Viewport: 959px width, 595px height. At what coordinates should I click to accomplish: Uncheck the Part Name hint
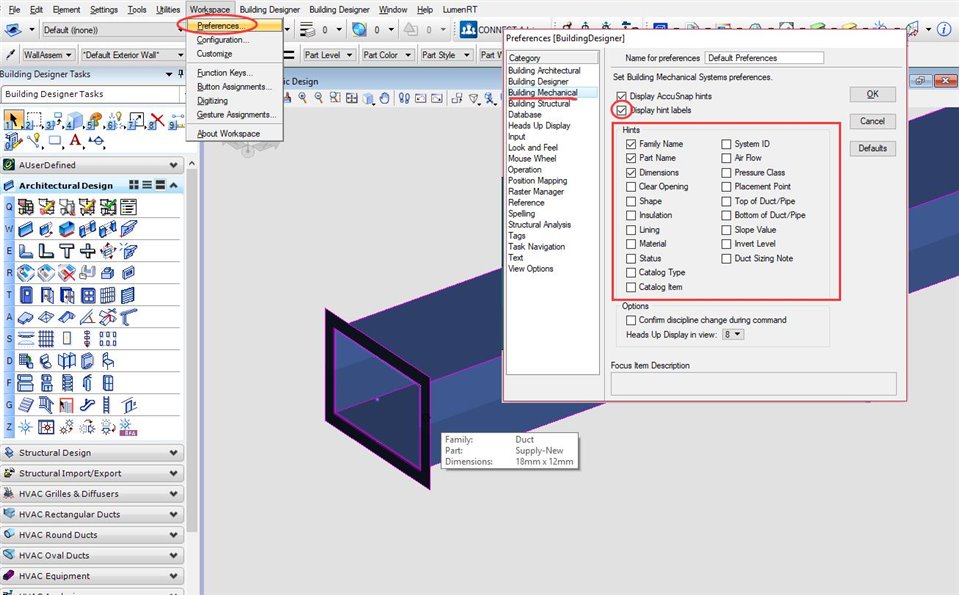click(x=631, y=158)
